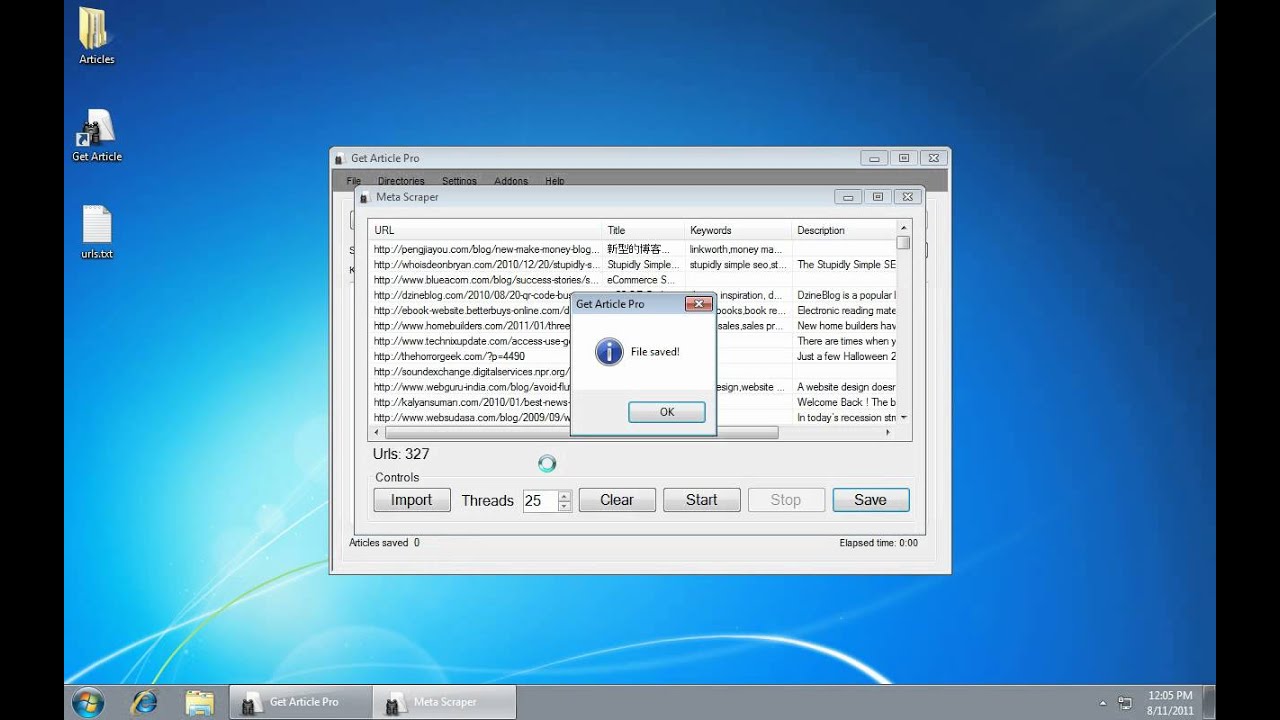Viewport: 1280px width, 720px height.
Task: Click the Get Article Pro title bar icon
Action: point(340,158)
